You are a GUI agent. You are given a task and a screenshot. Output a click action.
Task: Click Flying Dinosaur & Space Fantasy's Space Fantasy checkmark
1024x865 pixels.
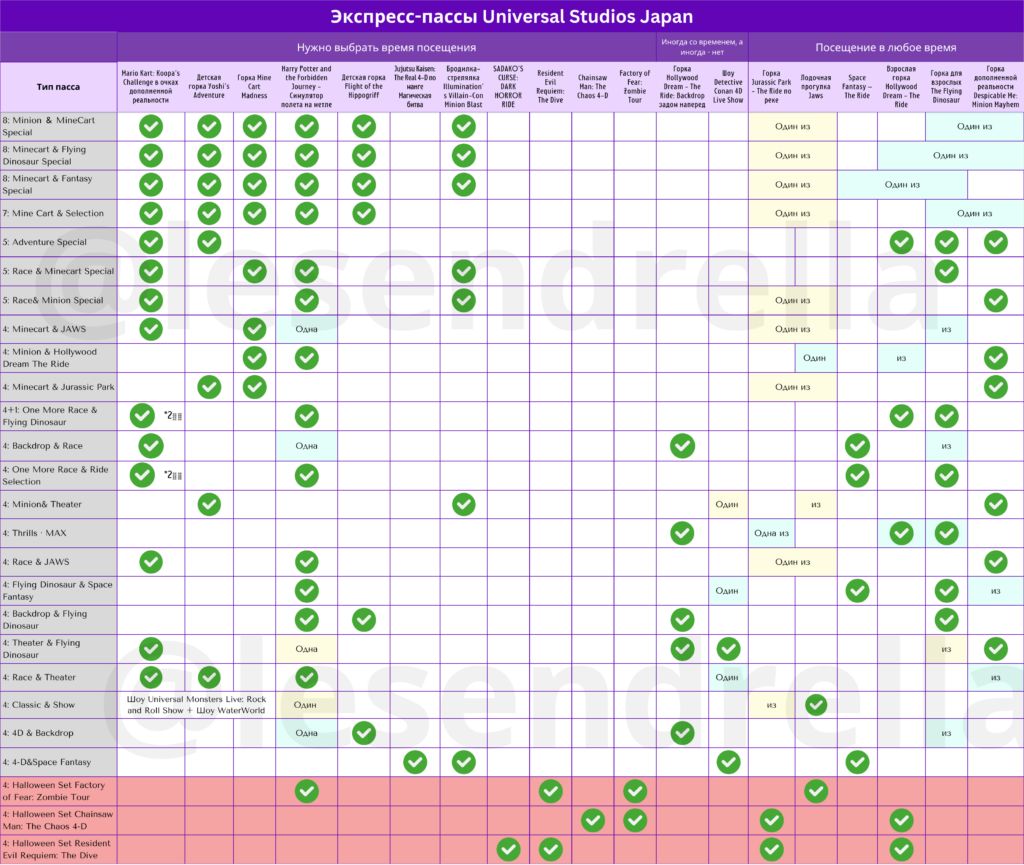857,591
